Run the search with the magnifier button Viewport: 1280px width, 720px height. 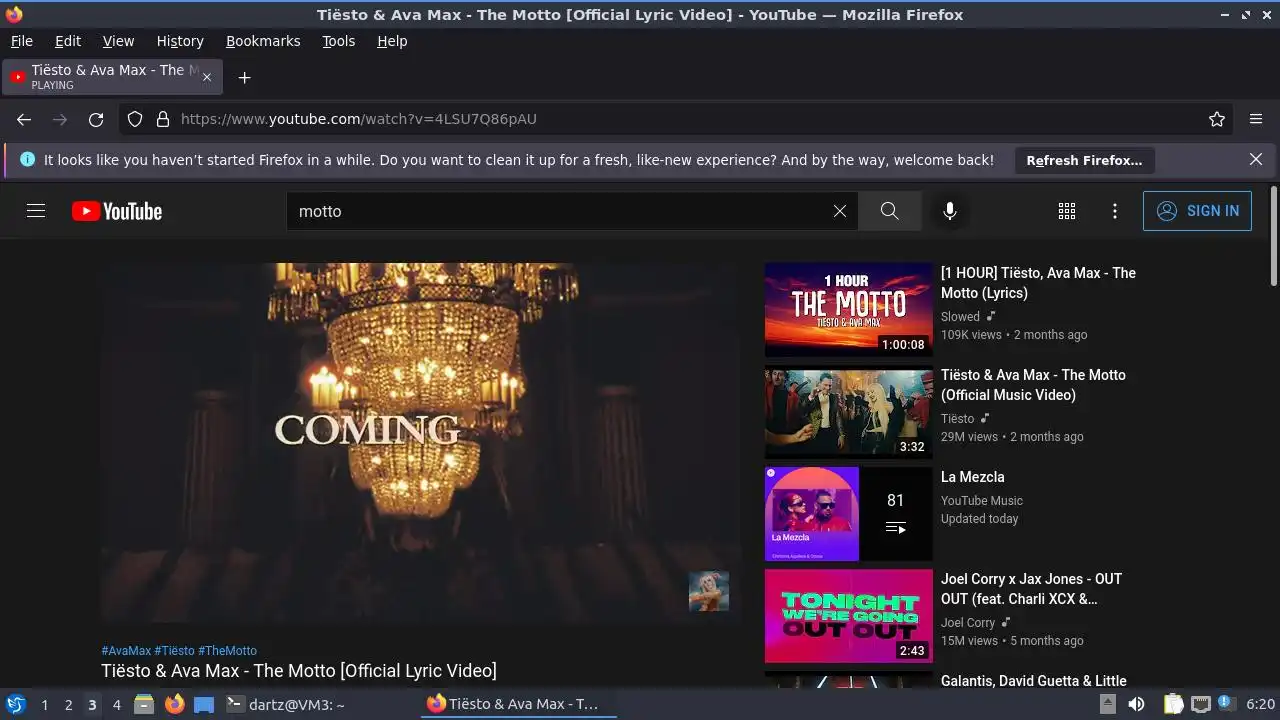pyautogui.click(x=889, y=211)
